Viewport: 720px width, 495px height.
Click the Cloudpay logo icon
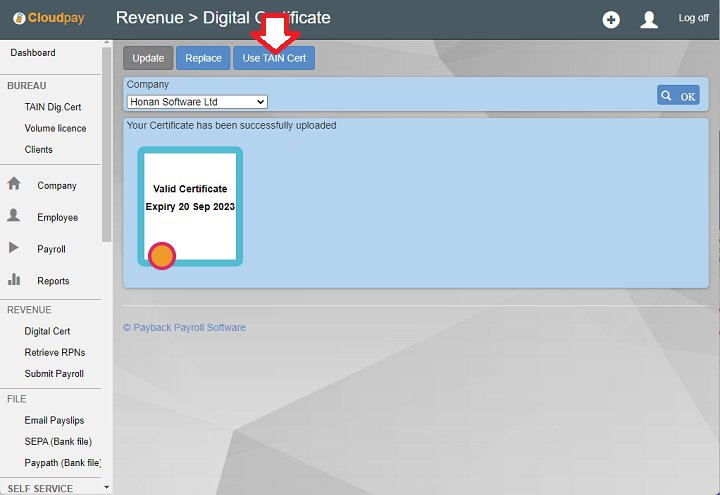(x=19, y=19)
